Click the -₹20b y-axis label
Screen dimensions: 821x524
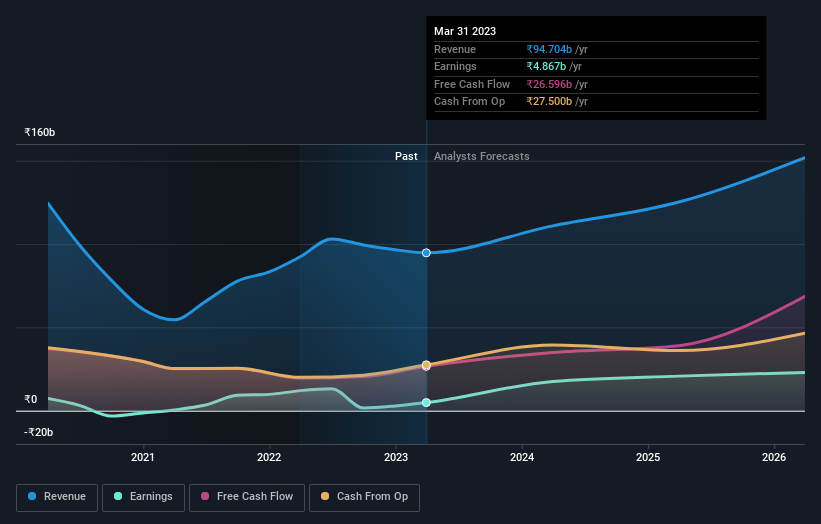38,432
